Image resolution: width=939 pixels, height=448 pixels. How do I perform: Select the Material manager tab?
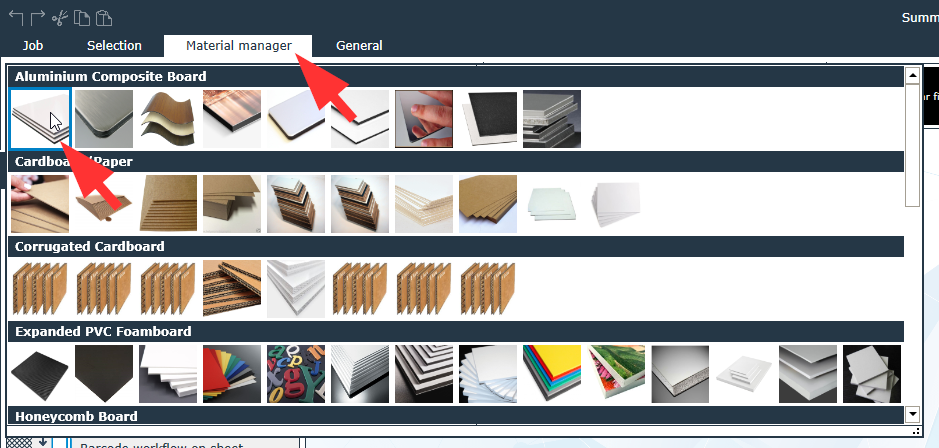[238, 46]
